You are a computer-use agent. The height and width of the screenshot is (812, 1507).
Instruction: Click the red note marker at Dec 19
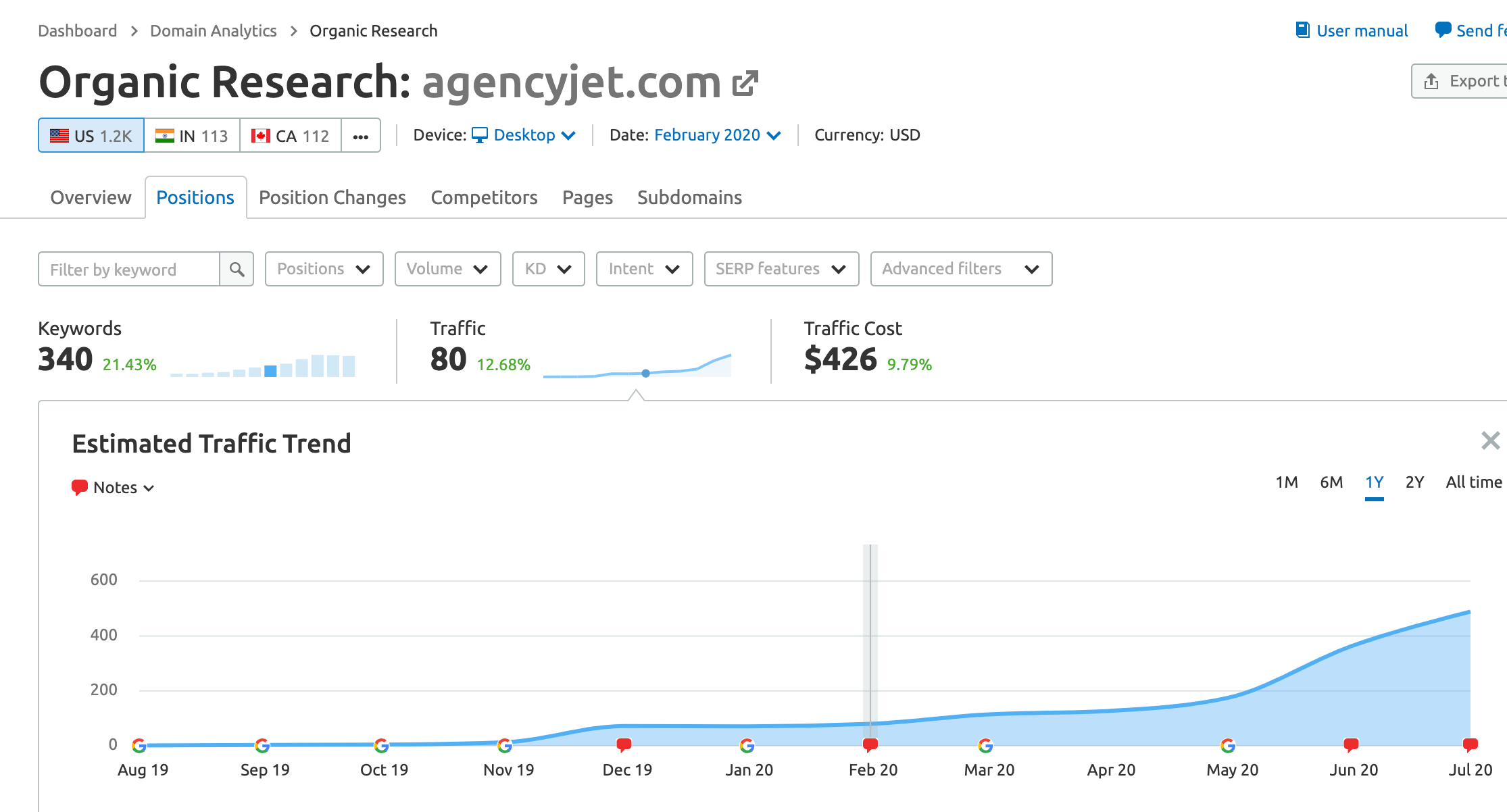coord(624,745)
